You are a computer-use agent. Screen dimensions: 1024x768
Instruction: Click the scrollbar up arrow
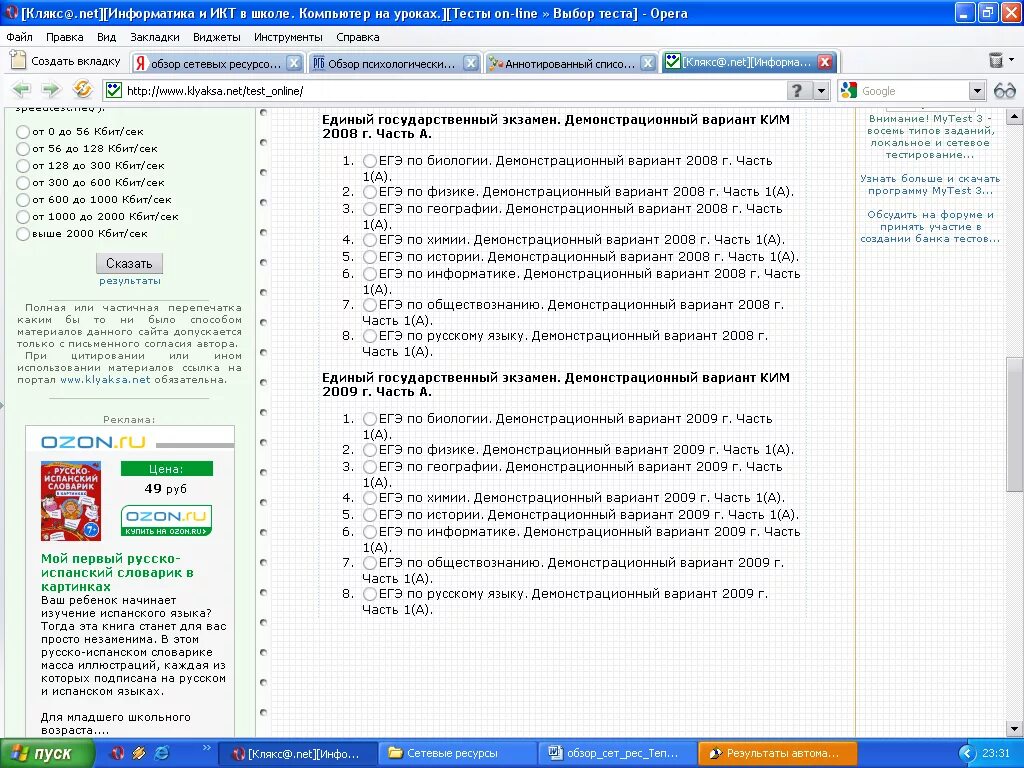[x=1014, y=118]
